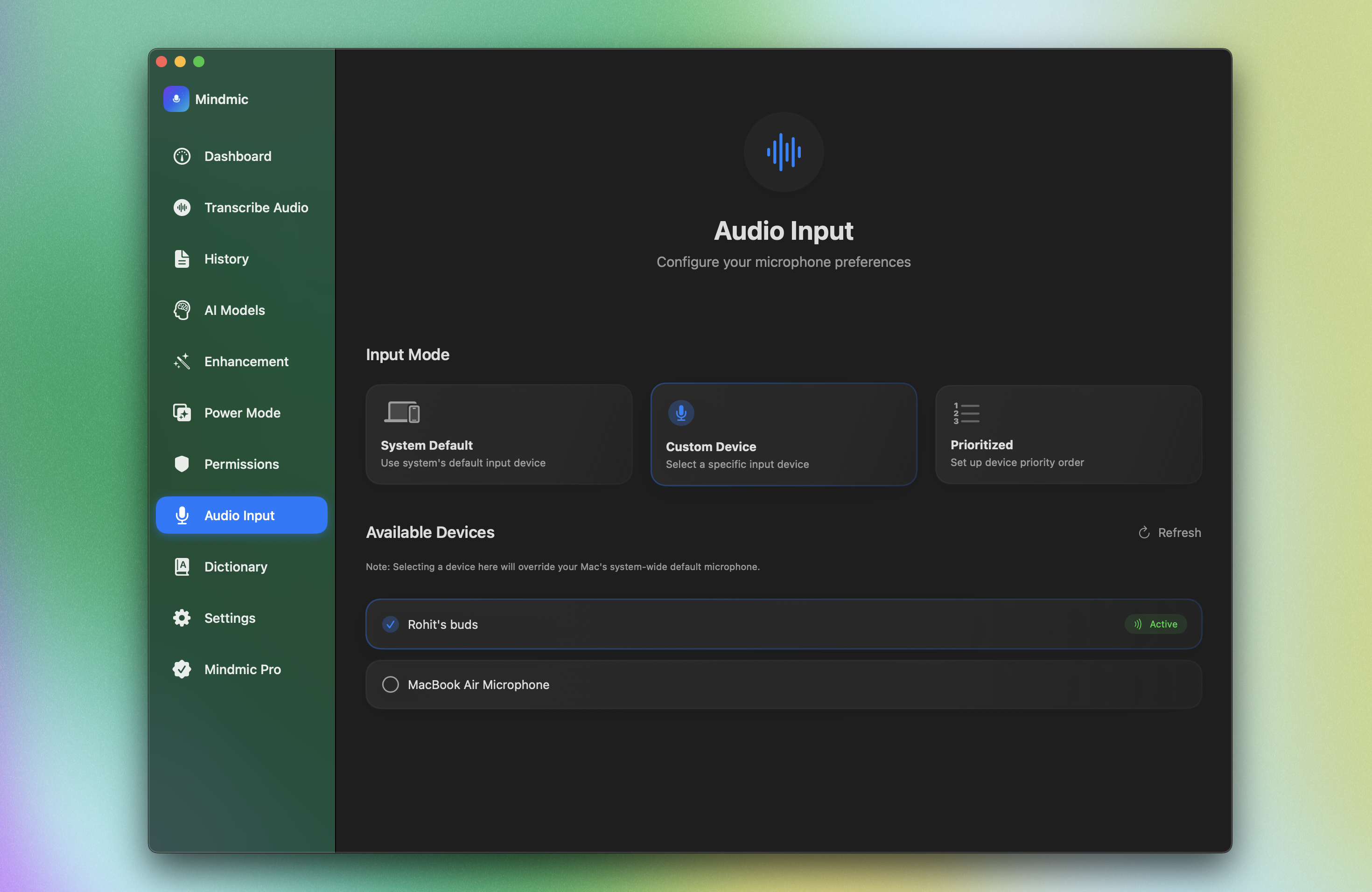Viewport: 1372px width, 892px height.
Task: Click the Mindmic Pro badge icon
Action: point(182,669)
